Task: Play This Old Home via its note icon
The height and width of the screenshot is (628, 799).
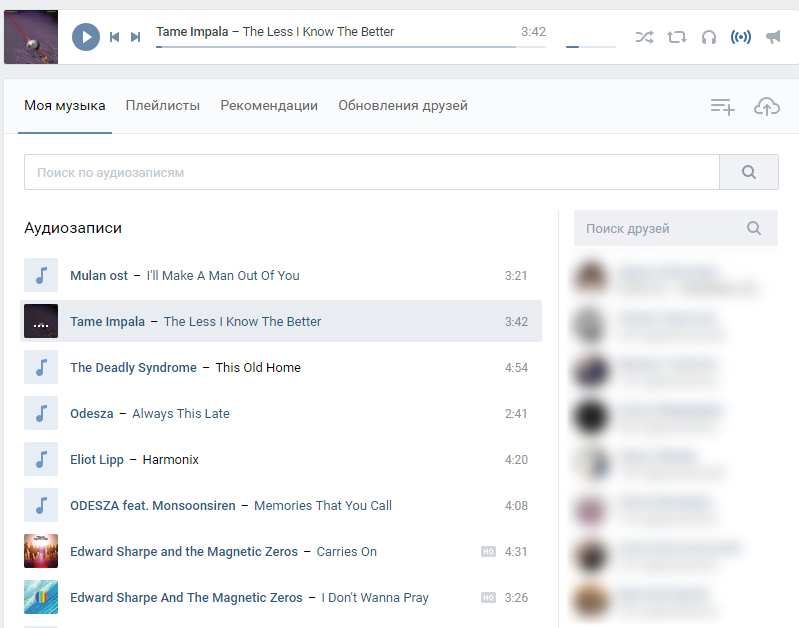Action: [x=41, y=367]
